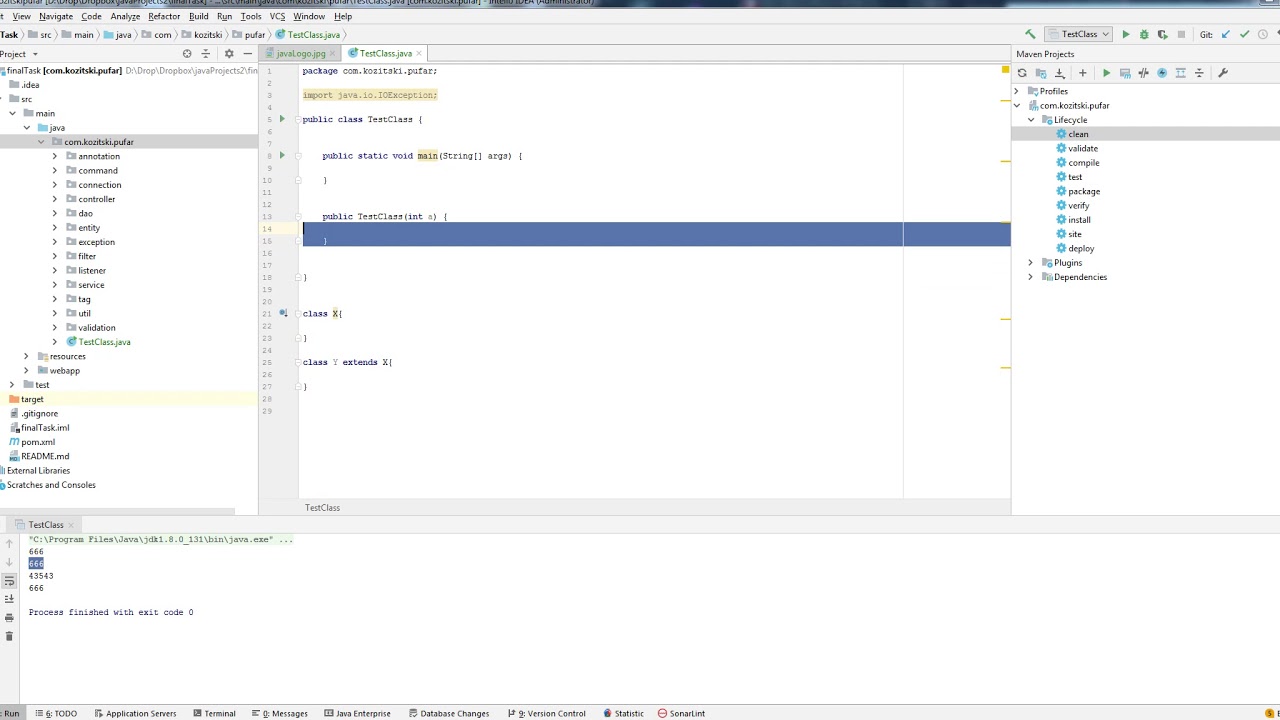Image resolution: width=1280 pixels, height=720 pixels.
Task: Toggle skip tests mode lightning icon
Action: 1162,73
